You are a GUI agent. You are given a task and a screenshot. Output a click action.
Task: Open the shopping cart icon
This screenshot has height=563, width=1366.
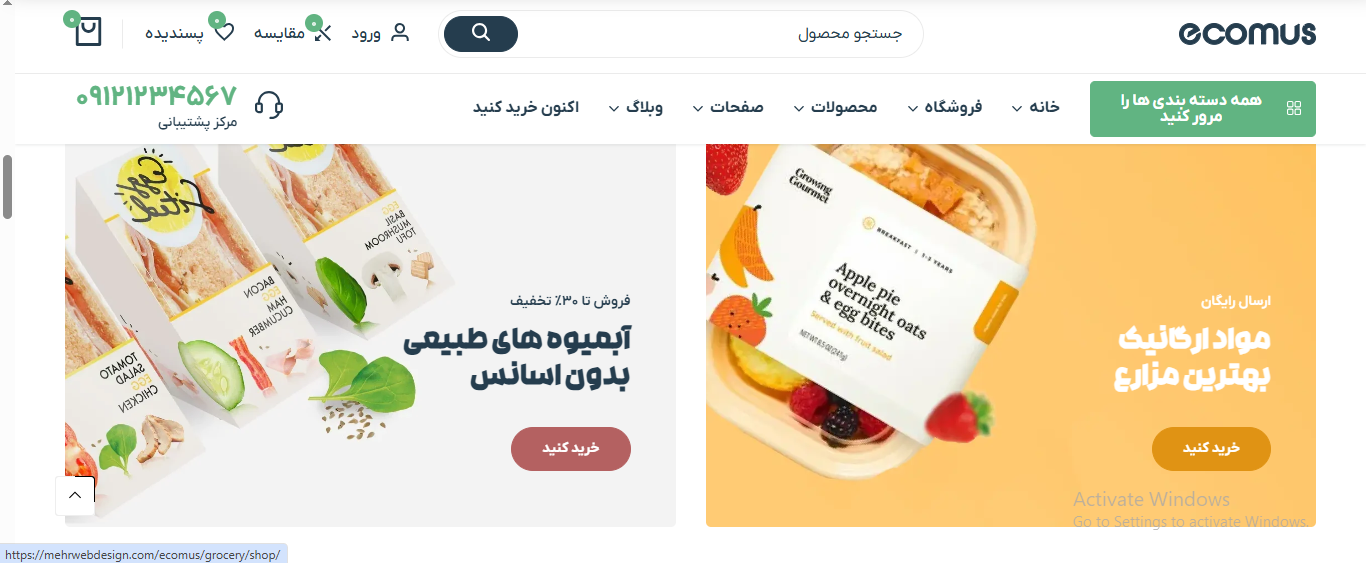point(88,32)
